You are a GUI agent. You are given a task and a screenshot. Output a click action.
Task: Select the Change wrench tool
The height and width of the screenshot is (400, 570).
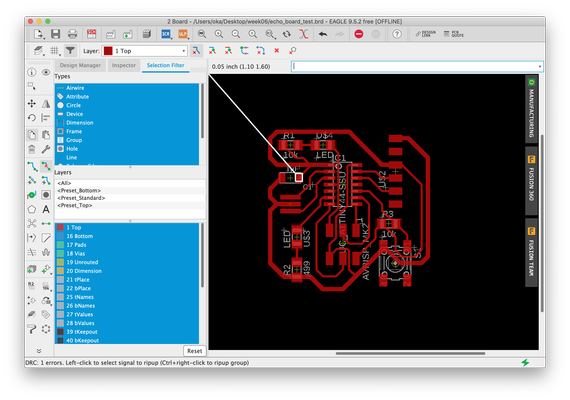pos(46,149)
